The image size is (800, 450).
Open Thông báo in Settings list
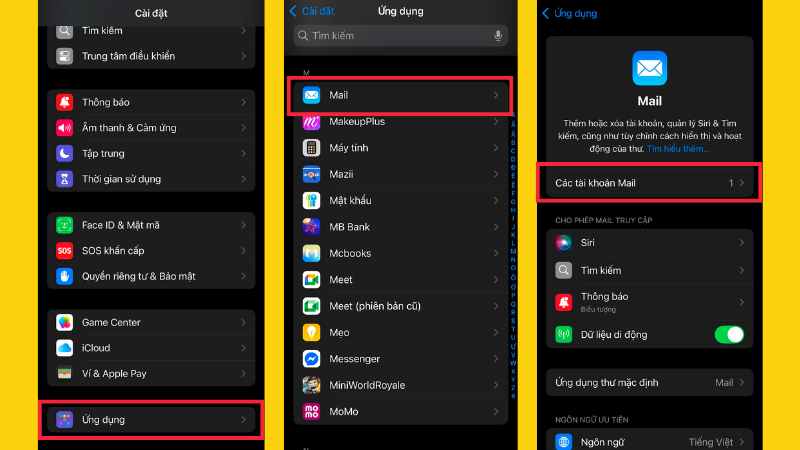[150, 102]
